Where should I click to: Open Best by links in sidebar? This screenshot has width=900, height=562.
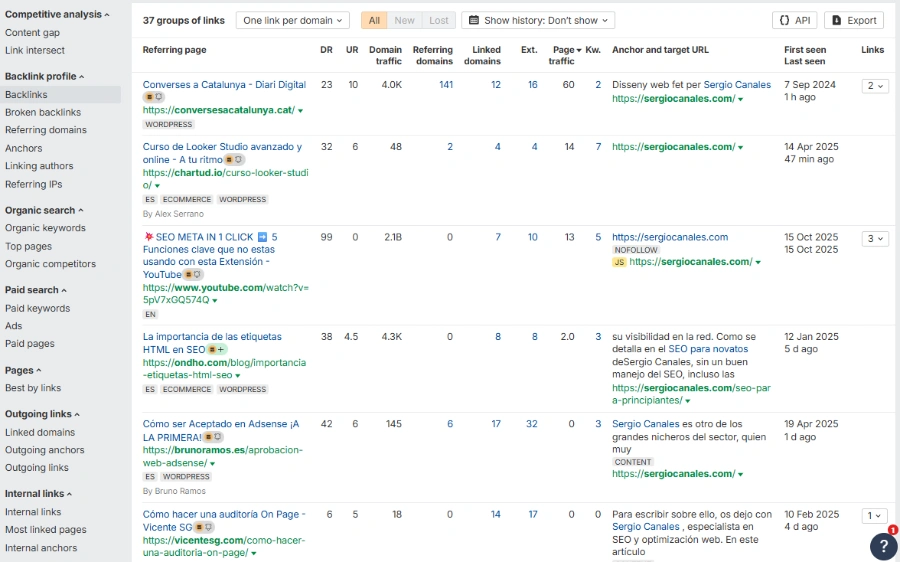(33, 388)
